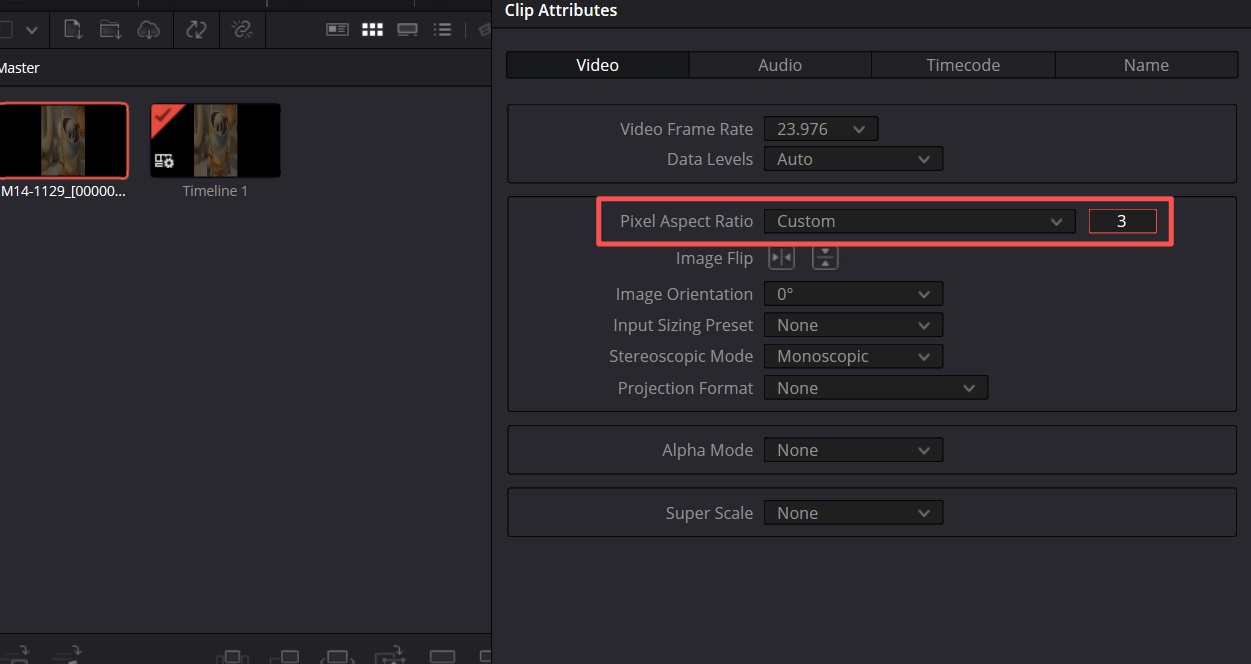This screenshot has height=664, width=1251.
Task: Switch media pool to metadata view
Action: 337,30
